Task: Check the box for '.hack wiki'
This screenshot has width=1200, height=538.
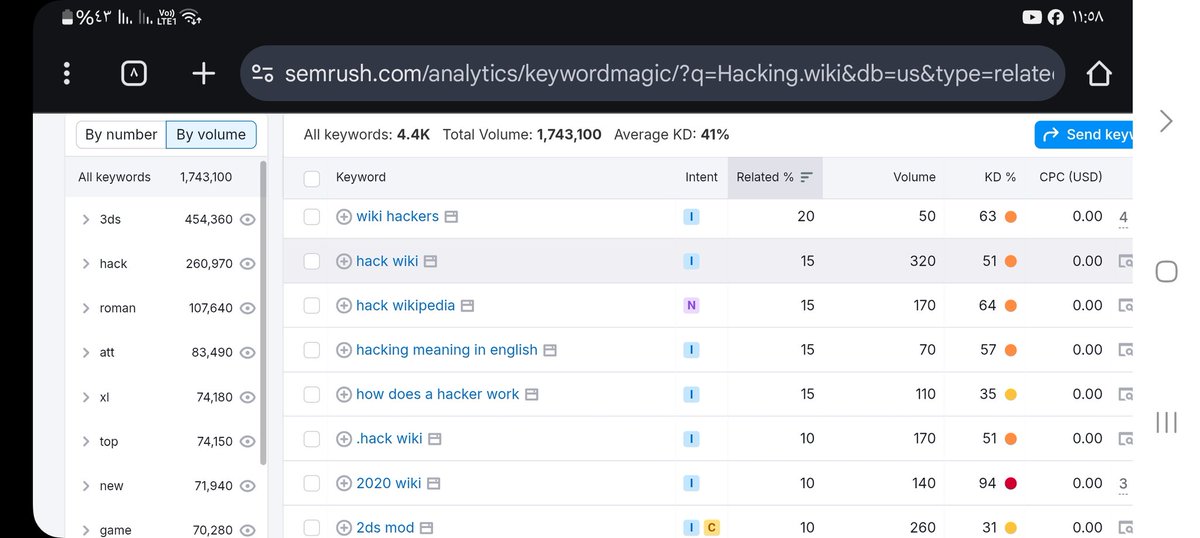Action: 312,438
